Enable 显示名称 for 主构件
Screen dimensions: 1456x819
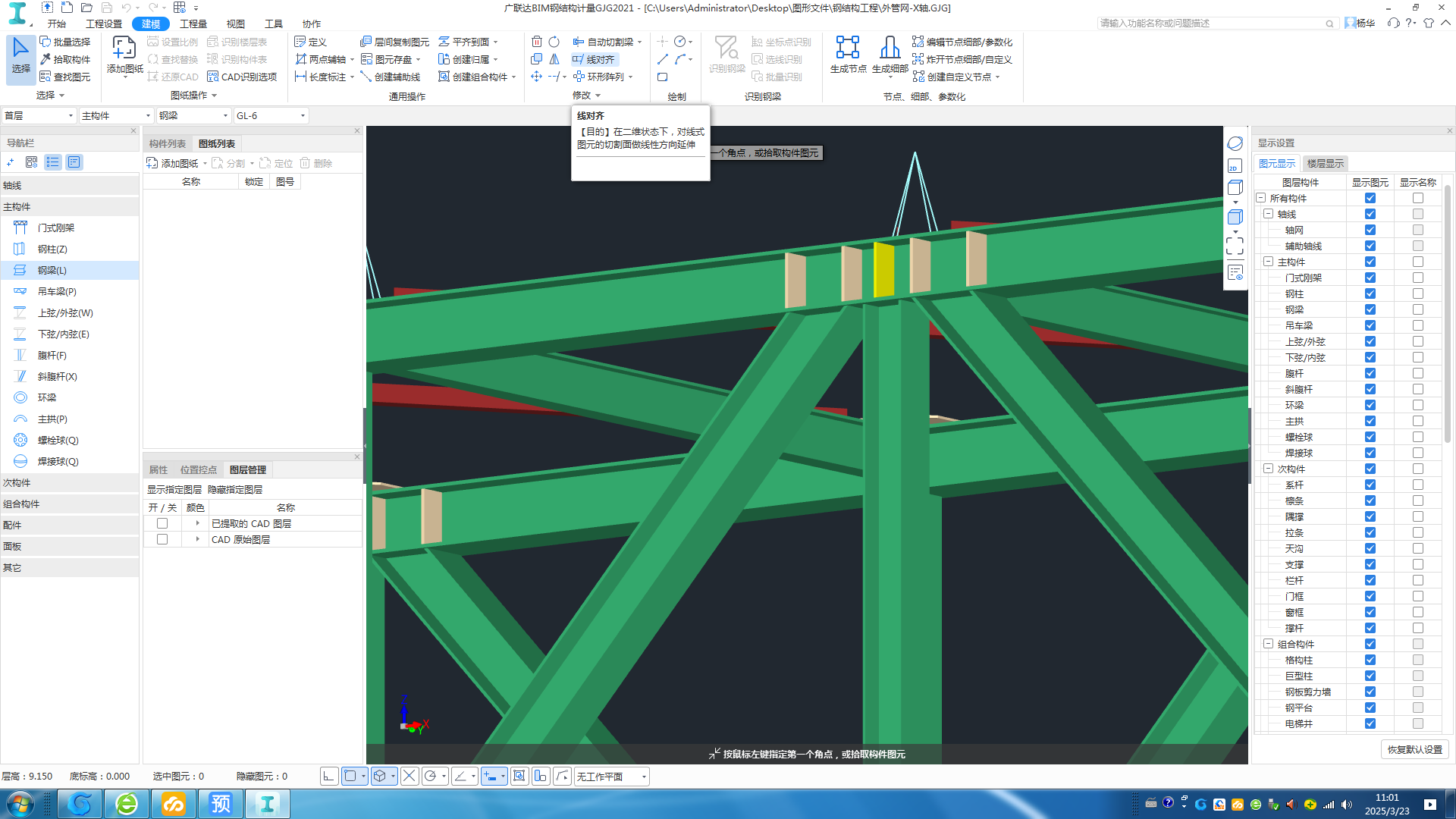(1417, 262)
